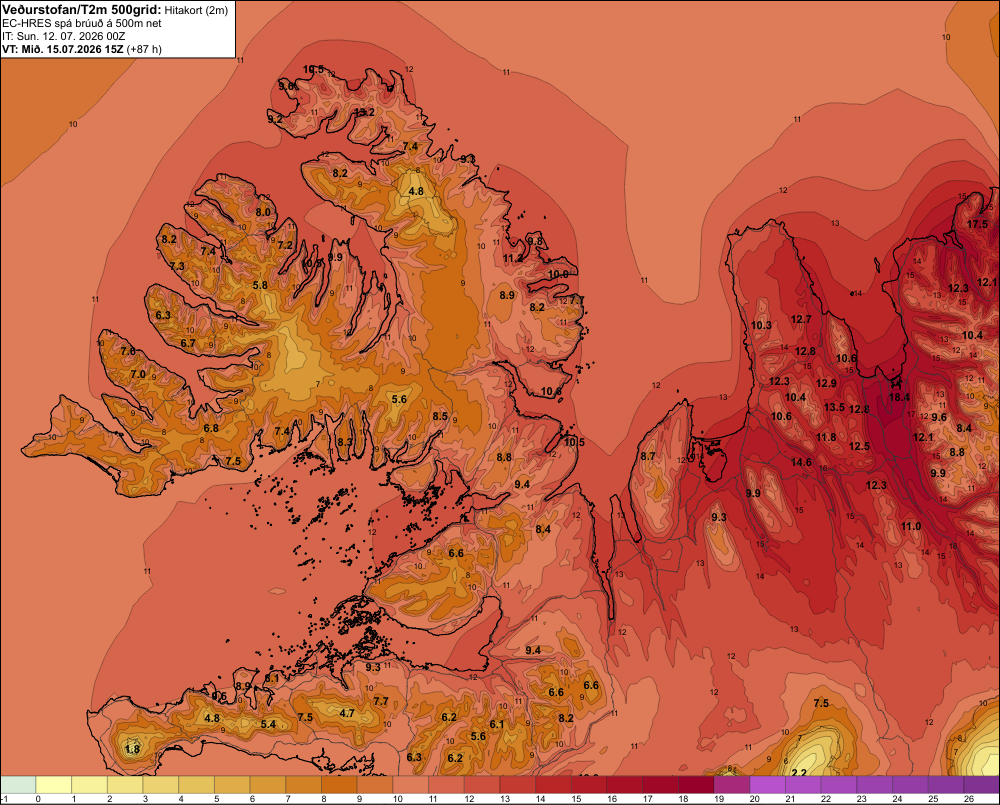1000x805 pixels.
Task: Click magenta legend swatch between 19 and 20
Action: 733,785
